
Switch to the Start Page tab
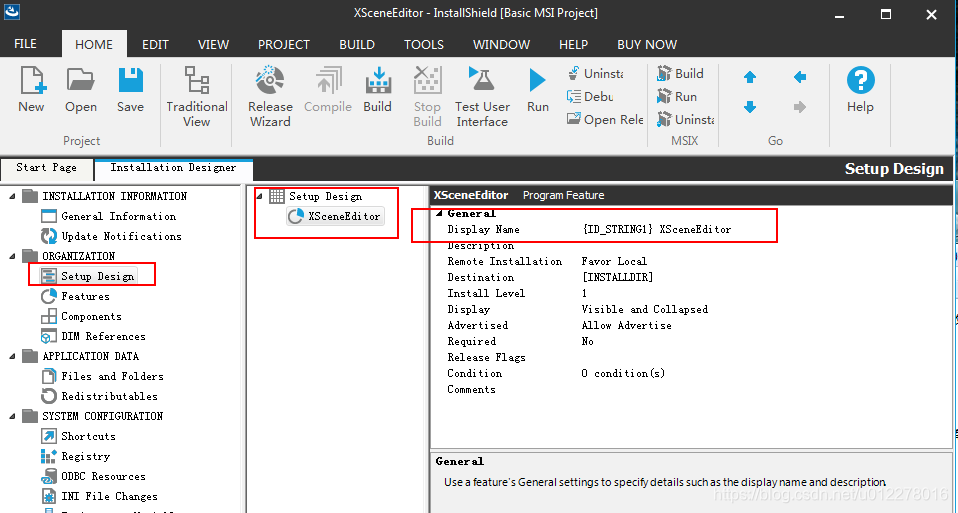46,168
